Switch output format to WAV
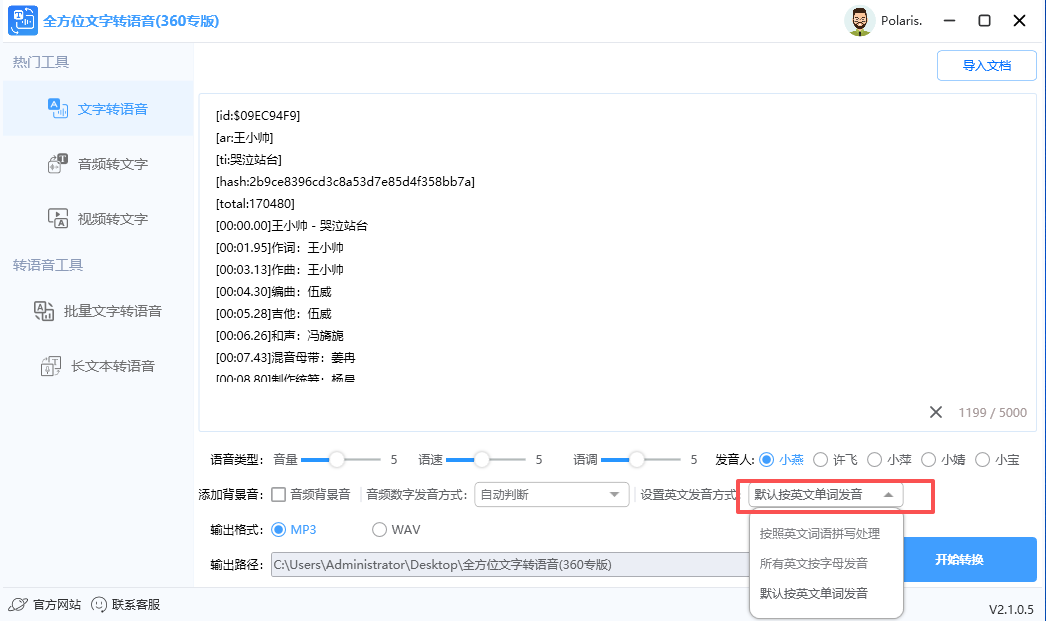 pos(380,529)
